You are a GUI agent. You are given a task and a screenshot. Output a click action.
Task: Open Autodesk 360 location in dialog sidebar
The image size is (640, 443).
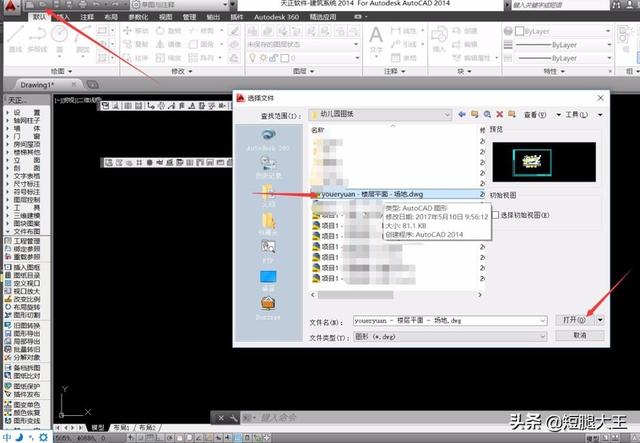click(268, 140)
